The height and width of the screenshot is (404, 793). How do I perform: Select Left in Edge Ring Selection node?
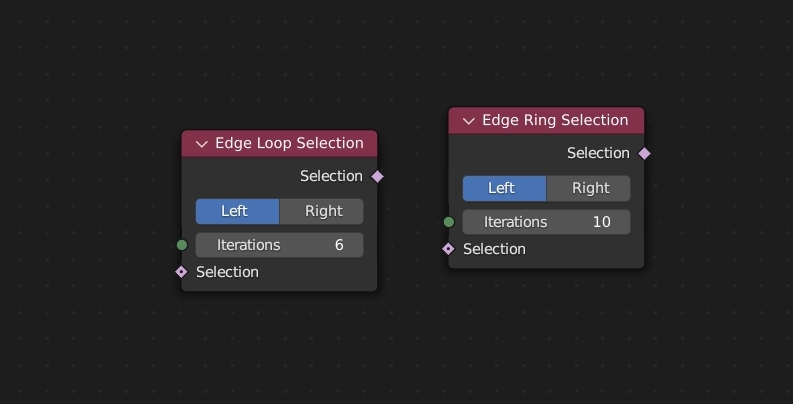504,189
